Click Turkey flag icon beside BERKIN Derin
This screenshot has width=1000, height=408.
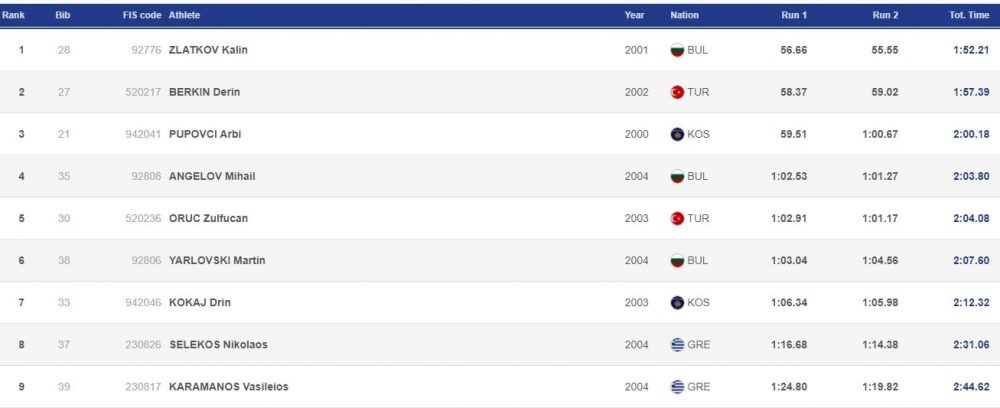point(677,92)
